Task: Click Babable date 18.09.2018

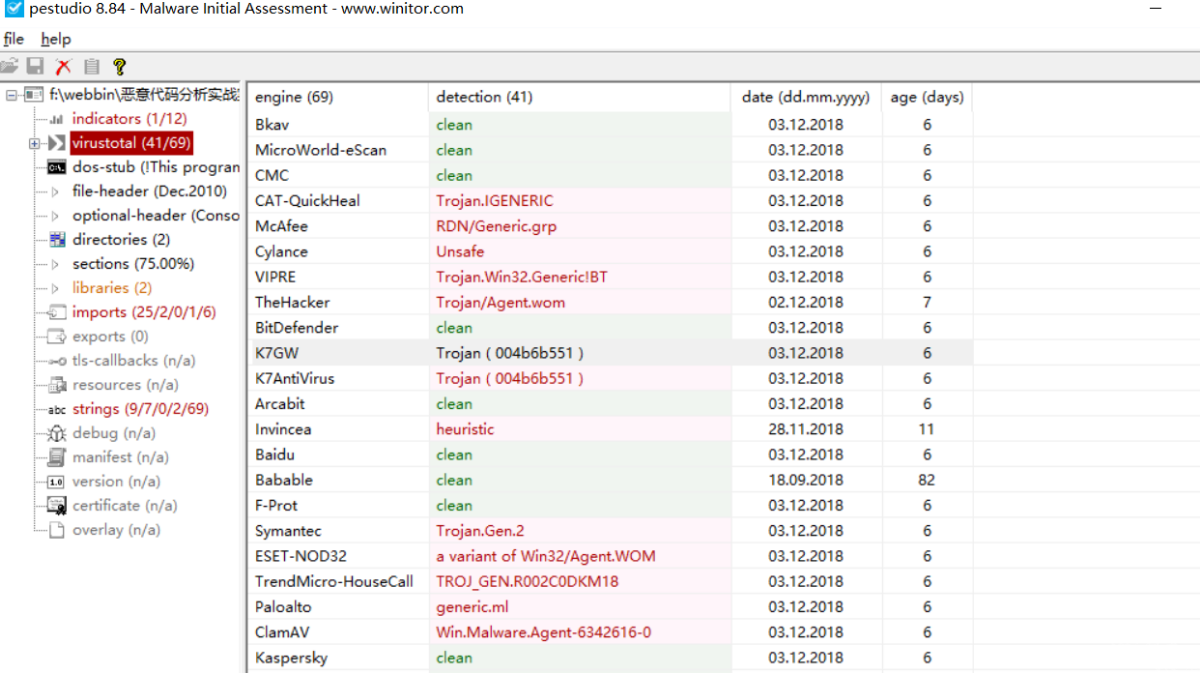Action: point(806,480)
